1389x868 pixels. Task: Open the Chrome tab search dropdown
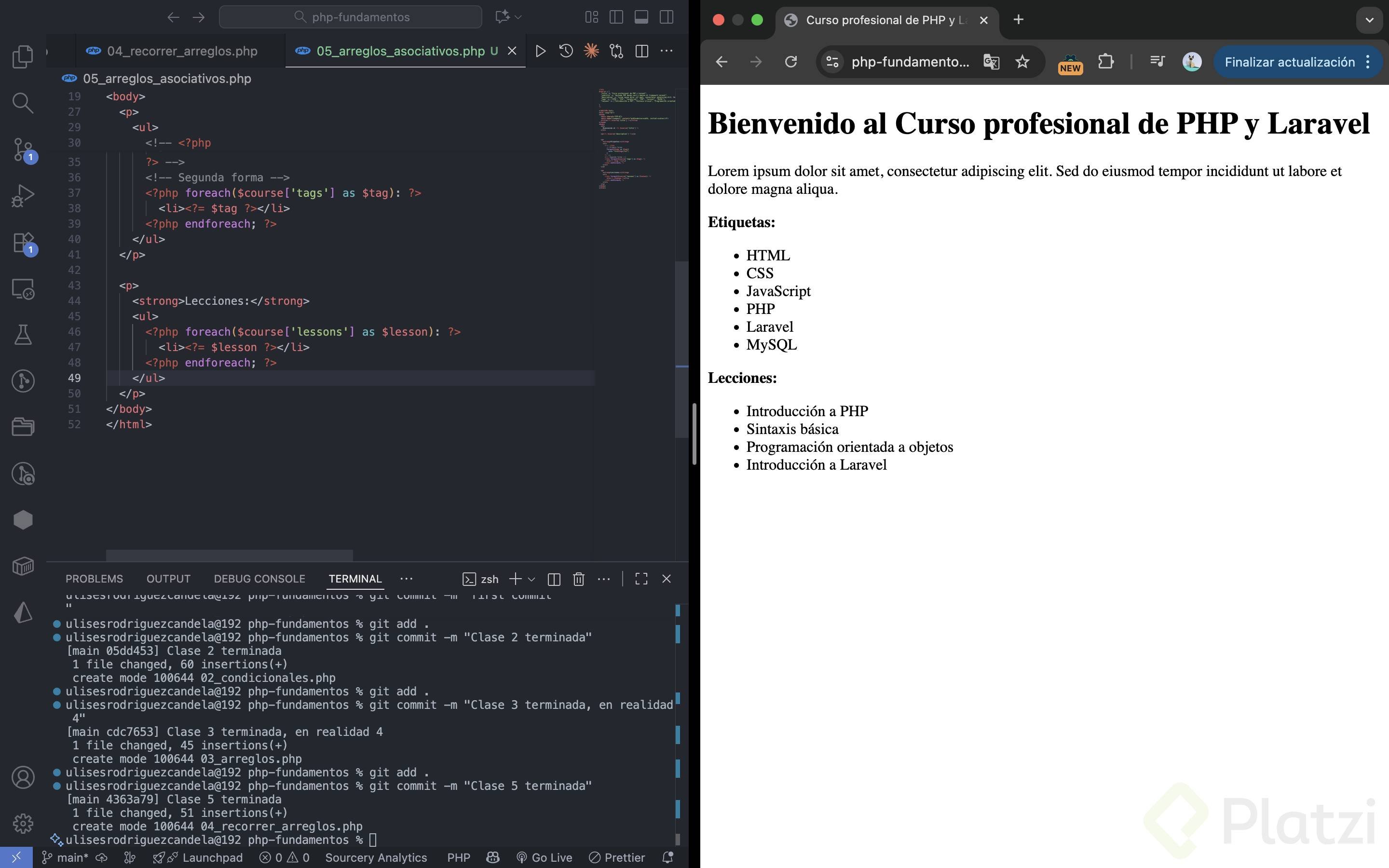click(1369, 20)
